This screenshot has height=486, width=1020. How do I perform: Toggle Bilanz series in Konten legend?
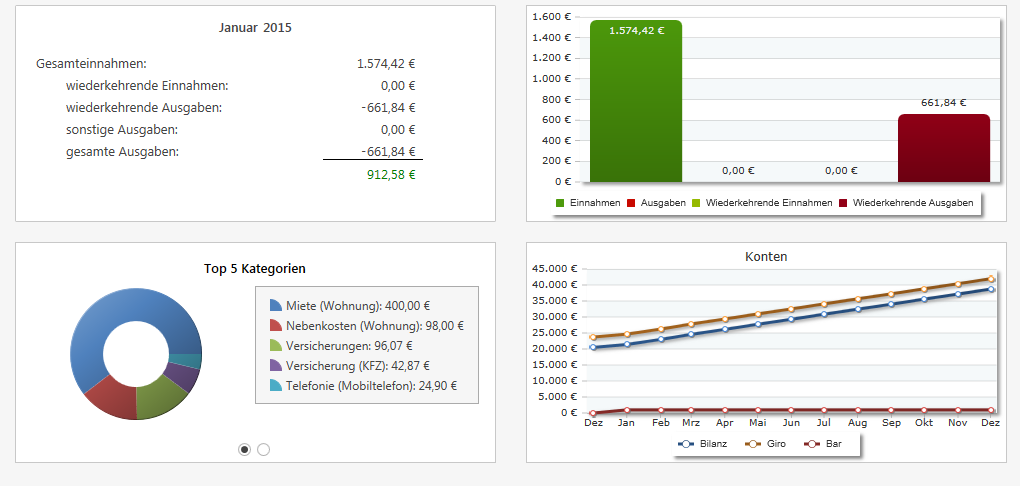point(703,444)
